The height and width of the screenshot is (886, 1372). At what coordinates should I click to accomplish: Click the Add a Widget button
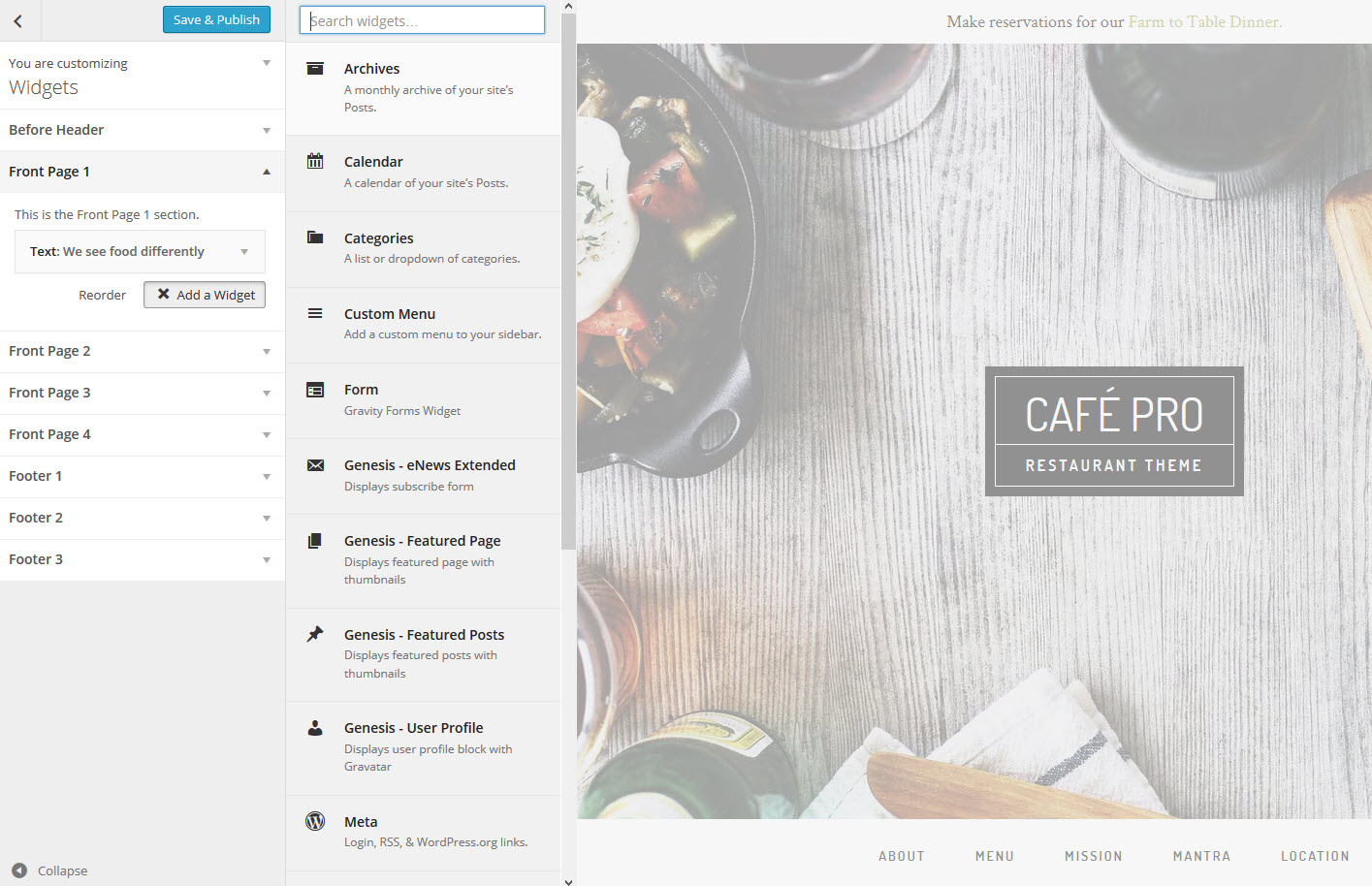pos(205,295)
